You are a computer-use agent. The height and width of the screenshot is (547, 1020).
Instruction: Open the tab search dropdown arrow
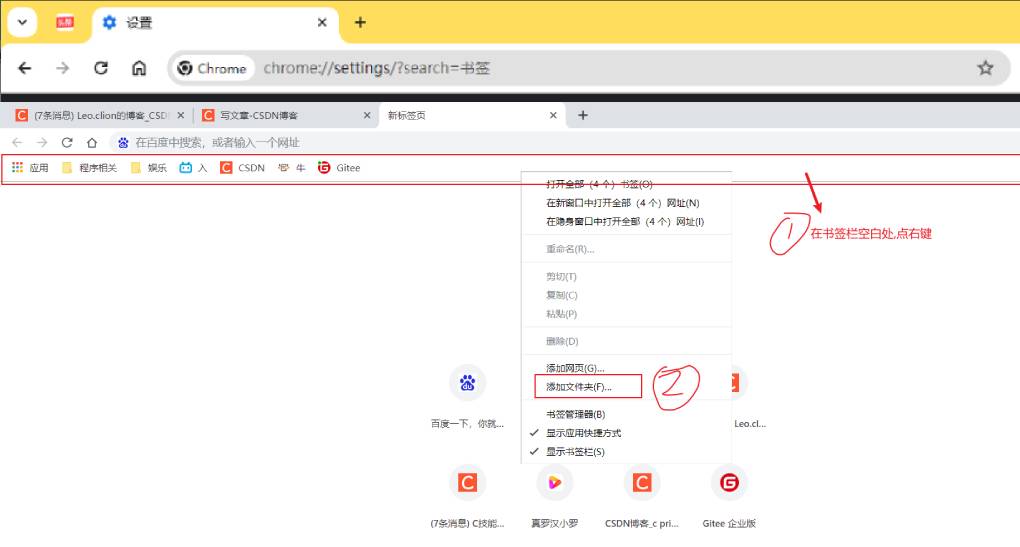[22, 22]
